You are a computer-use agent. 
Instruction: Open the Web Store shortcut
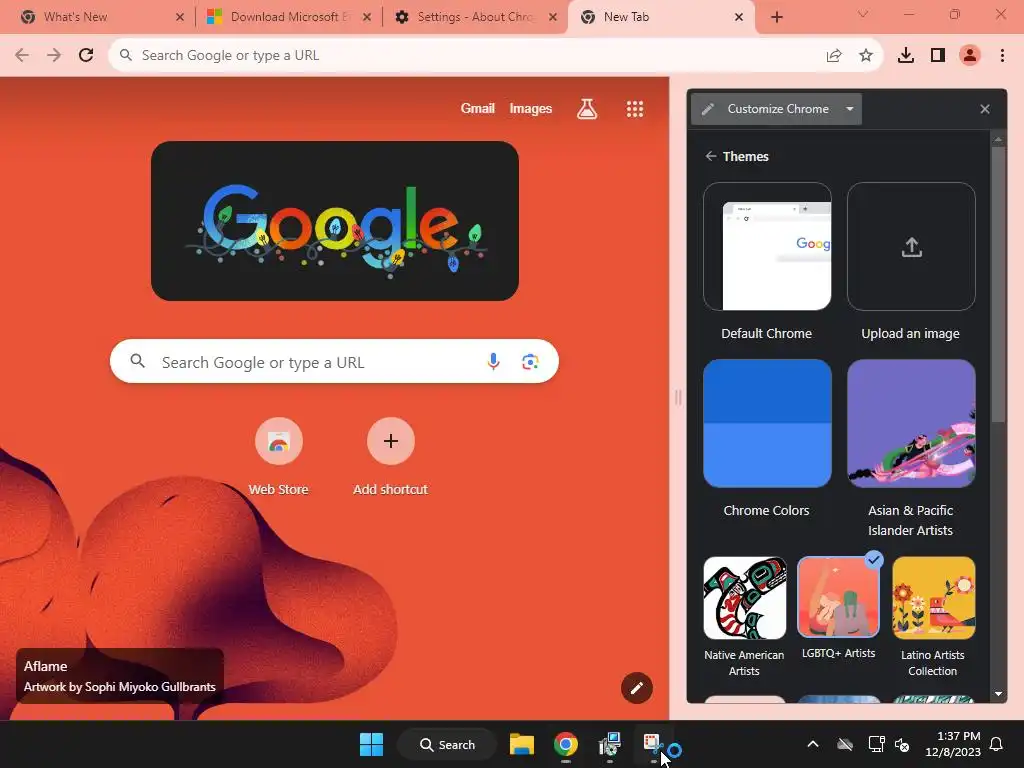279,441
